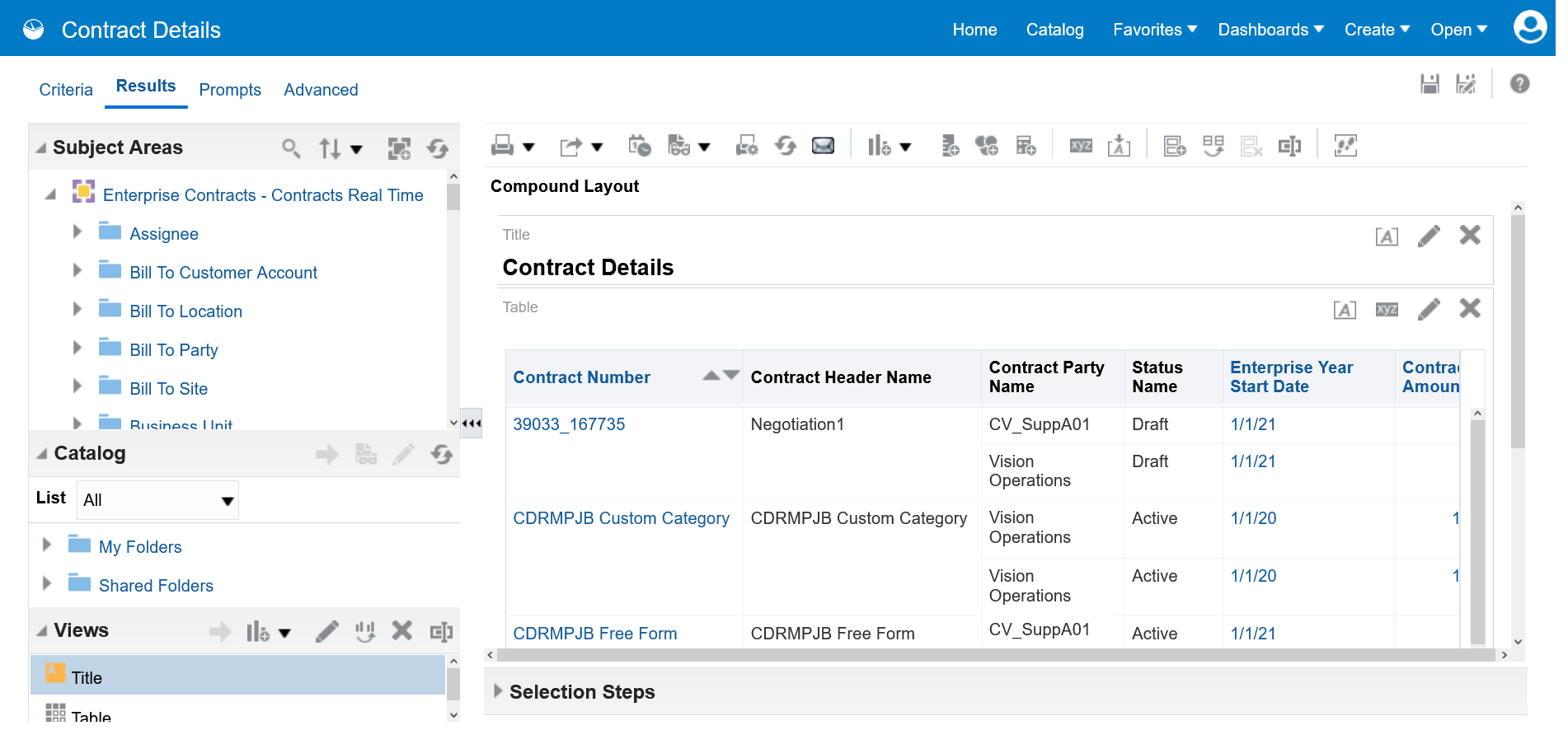Click the email envelope toolbar icon

pyautogui.click(x=823, y=146)
